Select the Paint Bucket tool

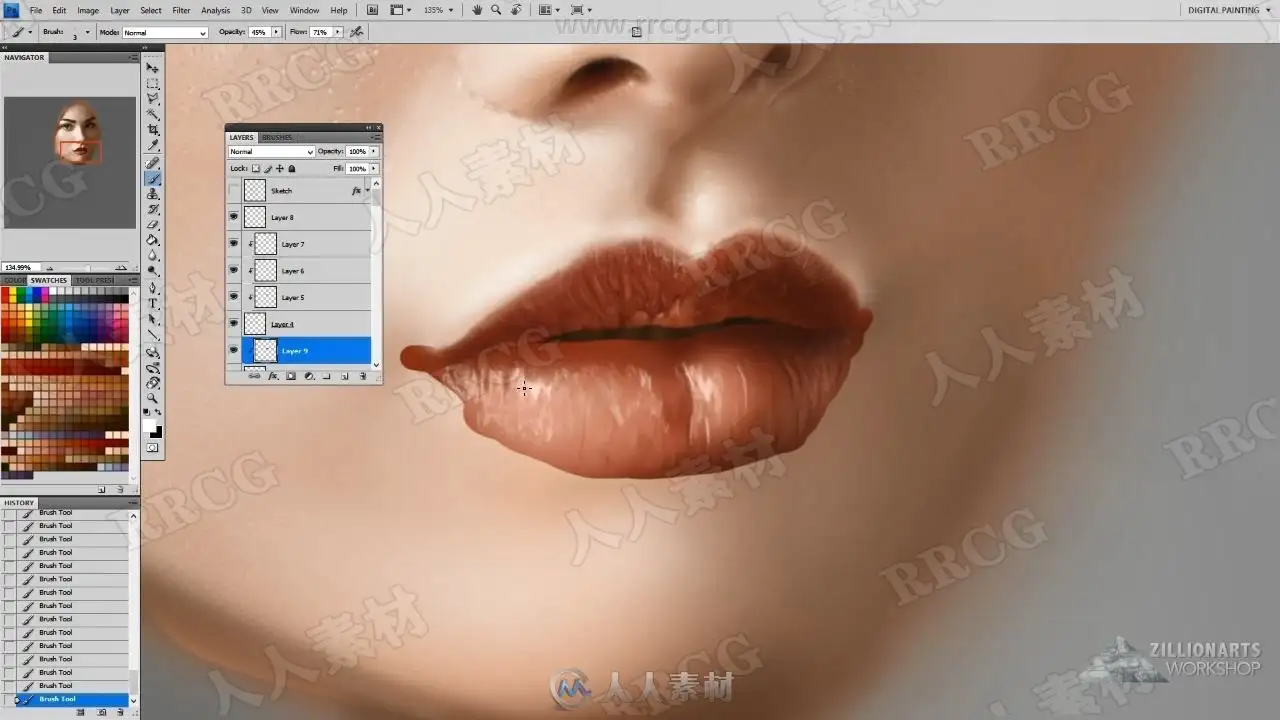[153, 240]
